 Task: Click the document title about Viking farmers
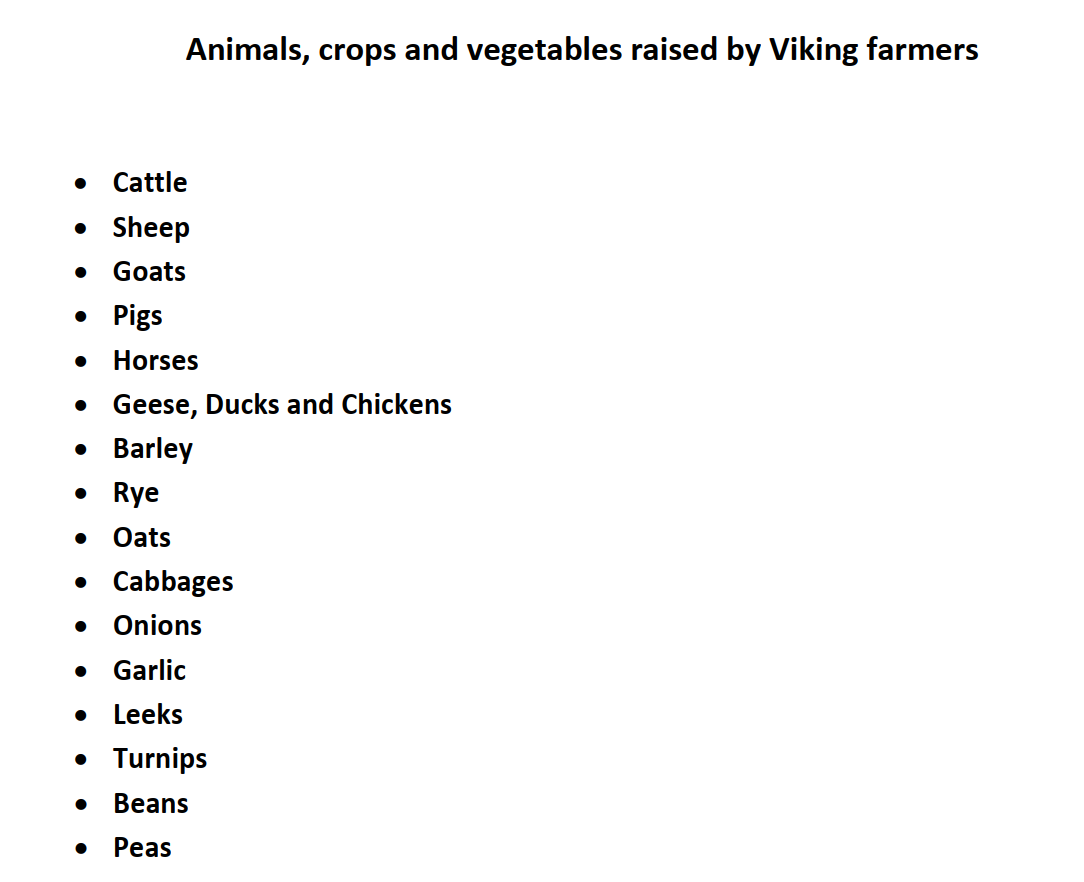click(582, 50)
